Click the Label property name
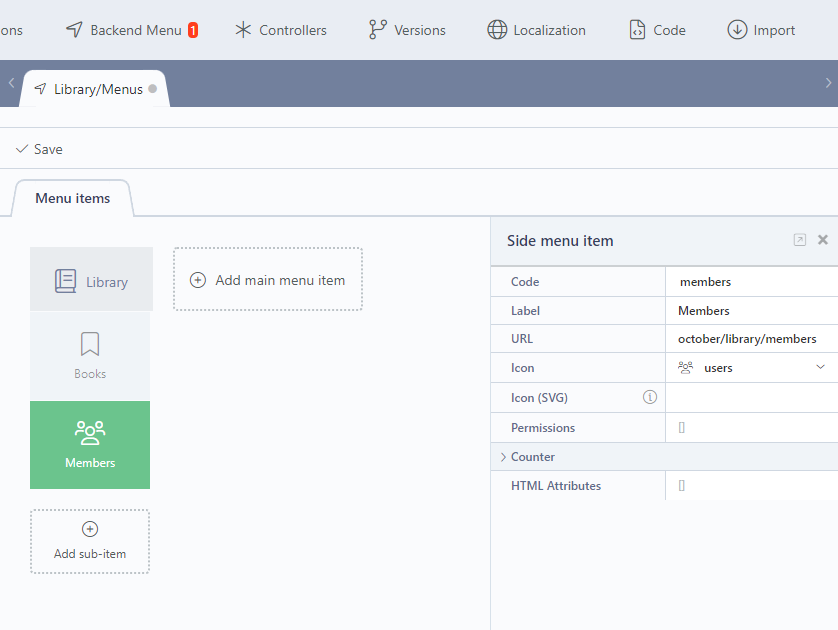This screenshot has width=838, height=630. (x=525, y=310)
